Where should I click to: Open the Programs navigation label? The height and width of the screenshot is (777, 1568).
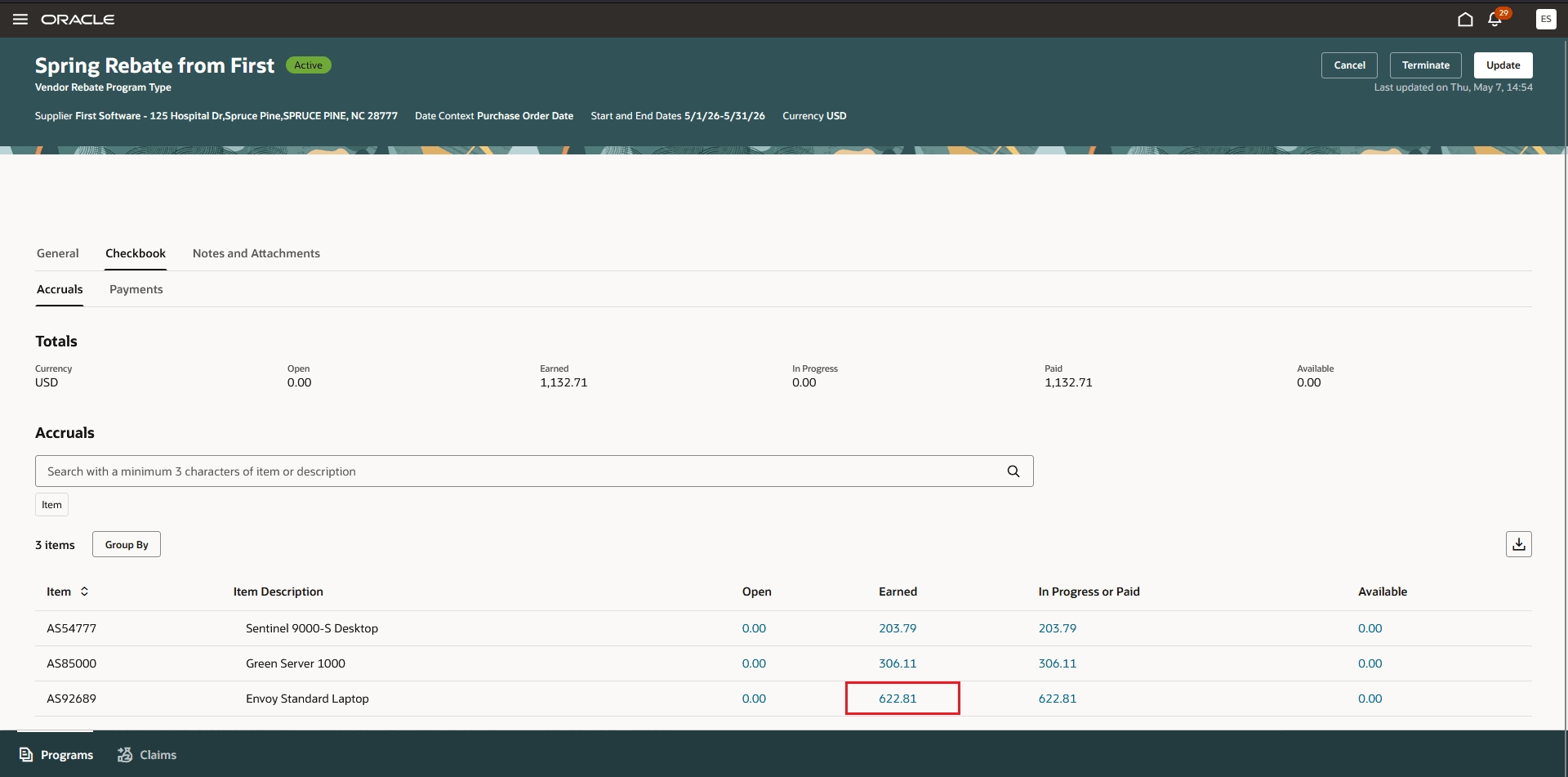coord(67,755)
